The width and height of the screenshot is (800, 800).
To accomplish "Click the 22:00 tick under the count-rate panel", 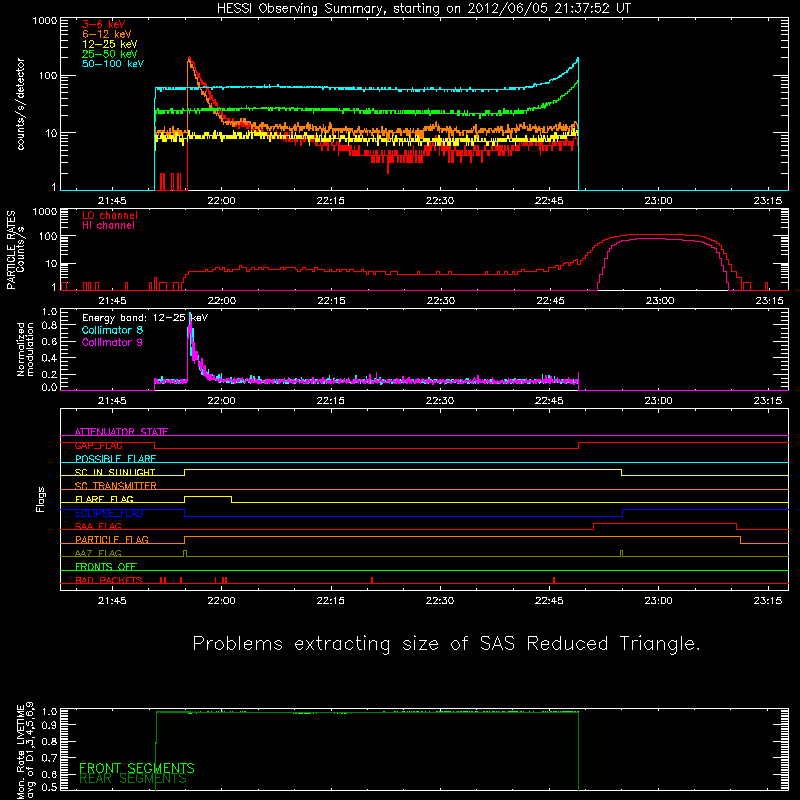I will click(x=221, y=201).
